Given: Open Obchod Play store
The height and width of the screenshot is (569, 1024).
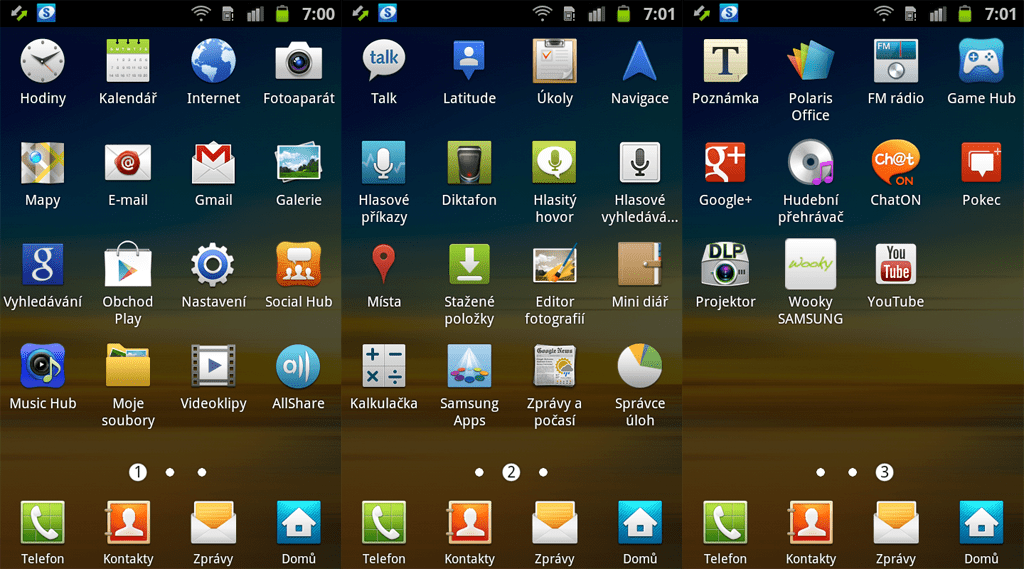Looking at the screenshot, I should (x=128, y=265).
